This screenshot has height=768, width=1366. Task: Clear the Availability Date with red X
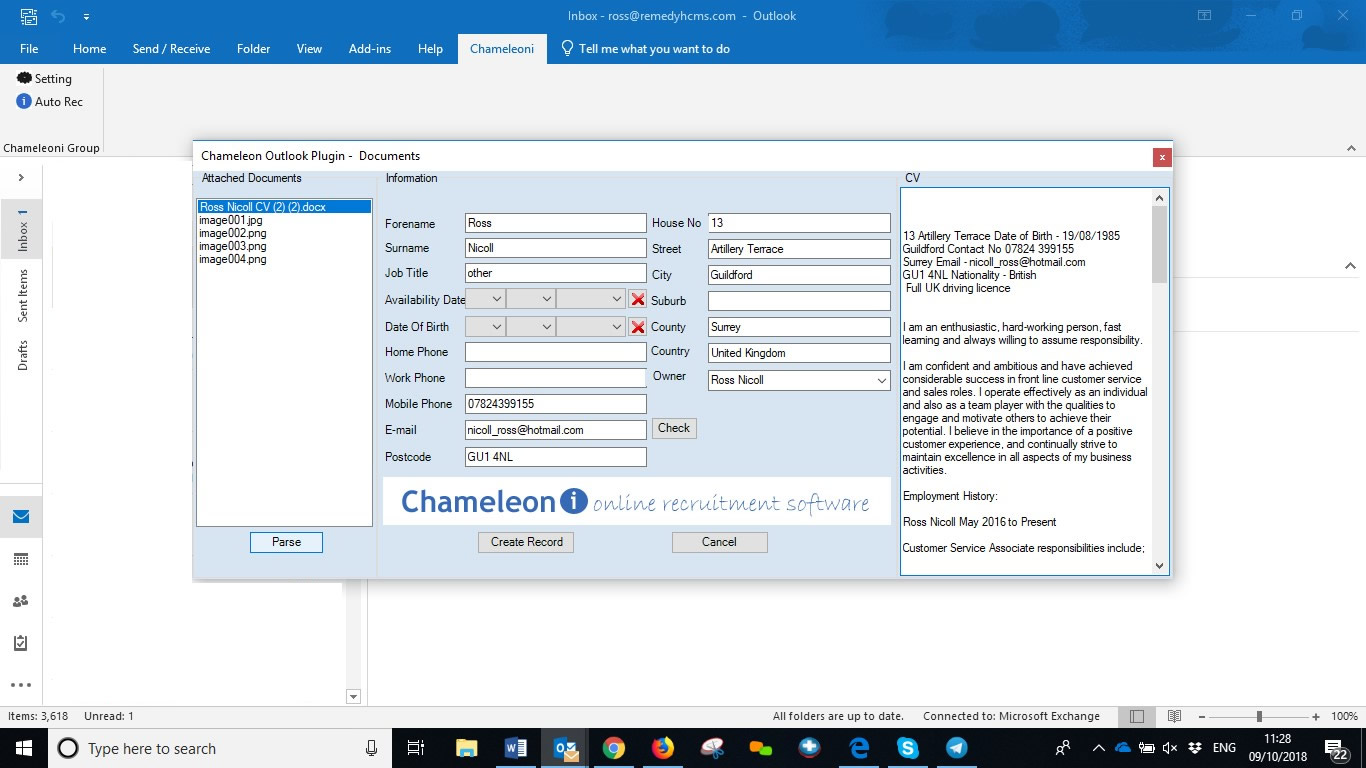638,299
